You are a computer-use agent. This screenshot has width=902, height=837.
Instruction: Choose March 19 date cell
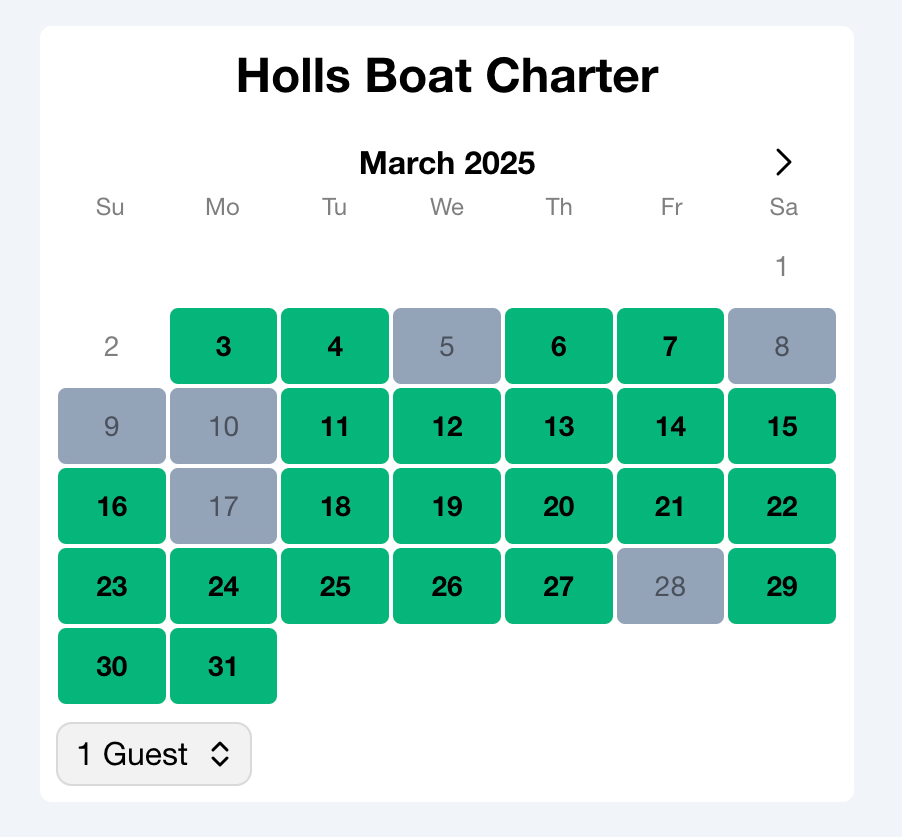447,506
